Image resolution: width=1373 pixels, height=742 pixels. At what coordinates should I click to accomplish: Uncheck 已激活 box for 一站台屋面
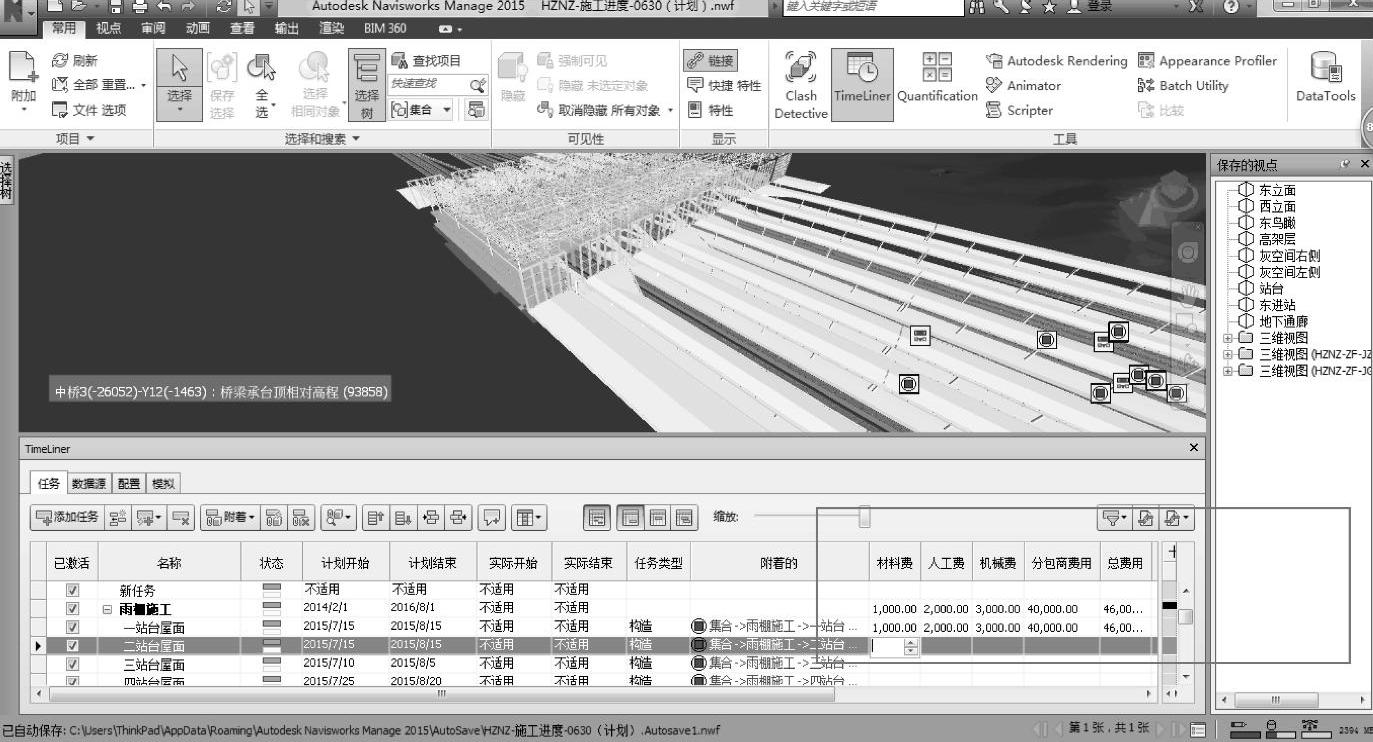(72, 627)
